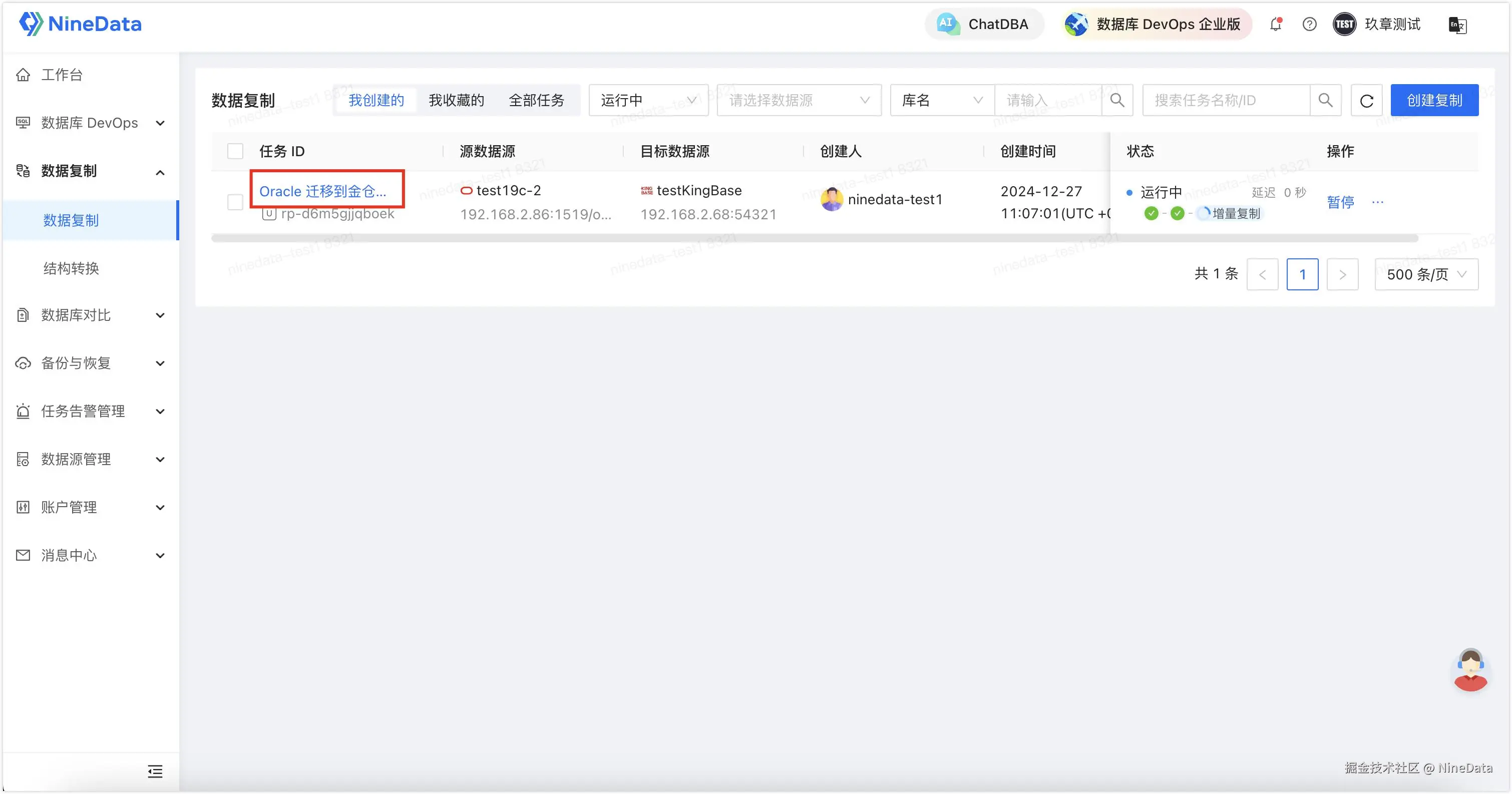
Task: Open the Oracle 迁移到金仓 task link
Action: click(x=323, y=191)
